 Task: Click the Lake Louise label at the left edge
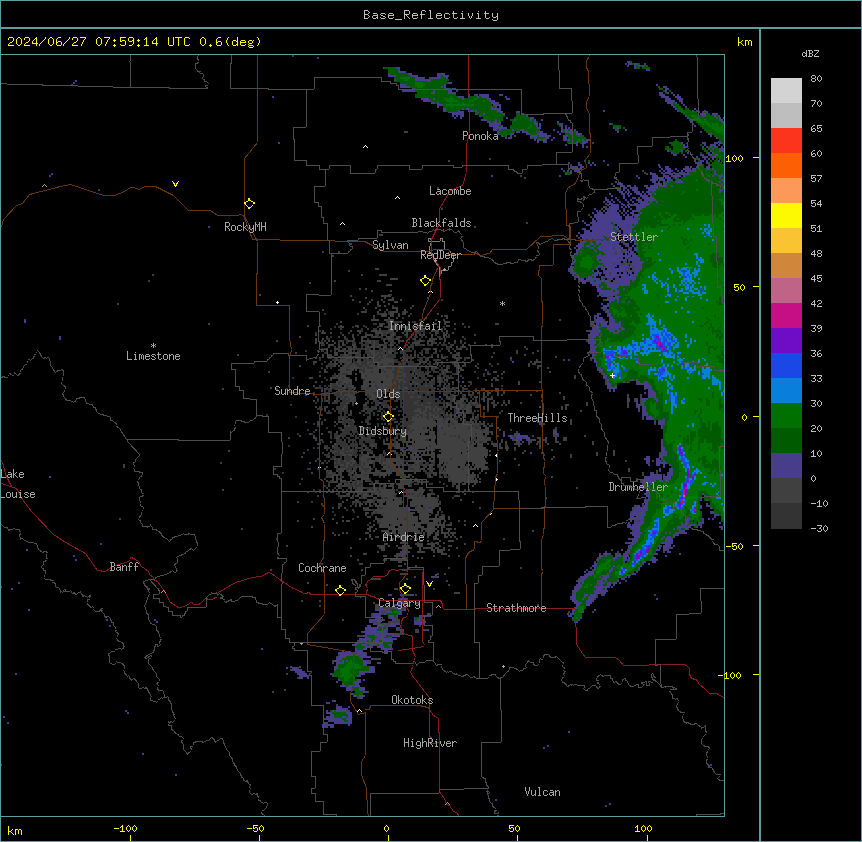tap(18, 484)
